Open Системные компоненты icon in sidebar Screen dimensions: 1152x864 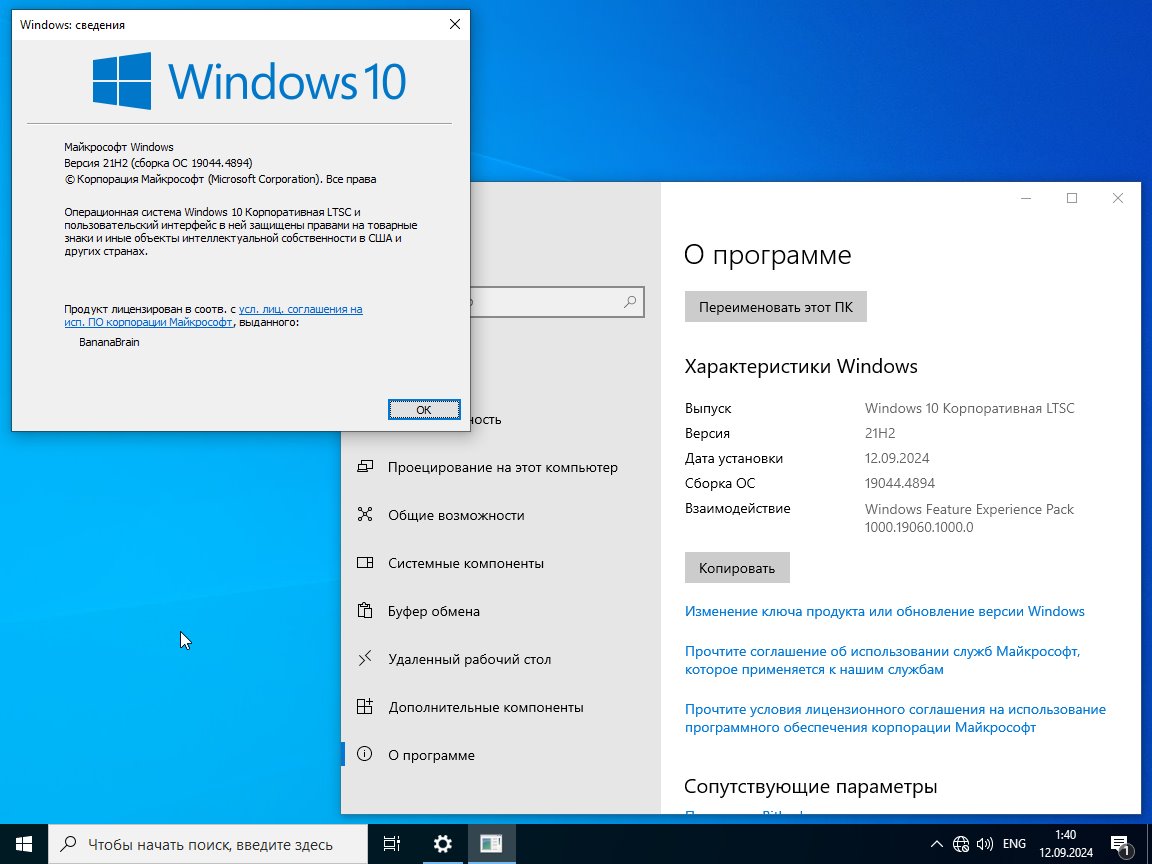click(x=364, y=563)
